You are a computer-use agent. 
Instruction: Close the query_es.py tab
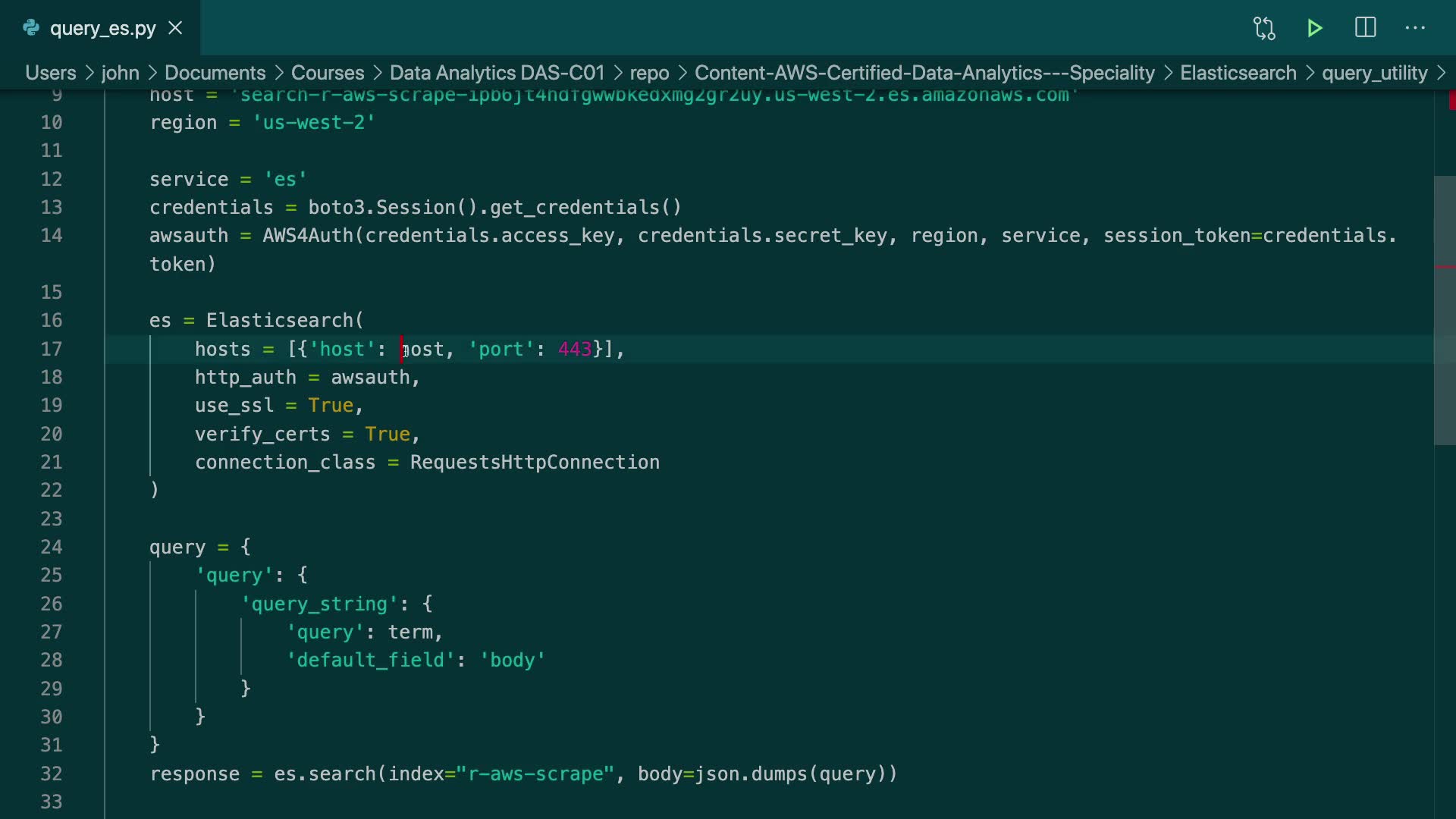point(175,28)
